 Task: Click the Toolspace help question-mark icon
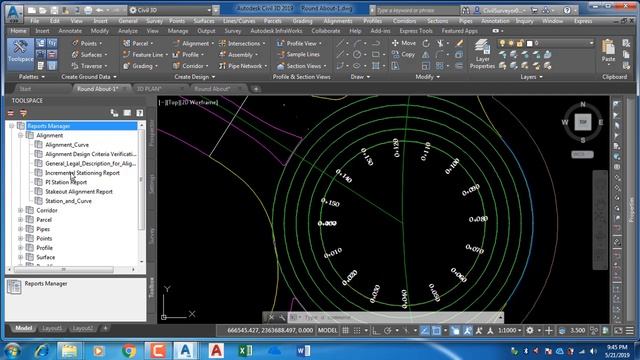pos(140,113)
